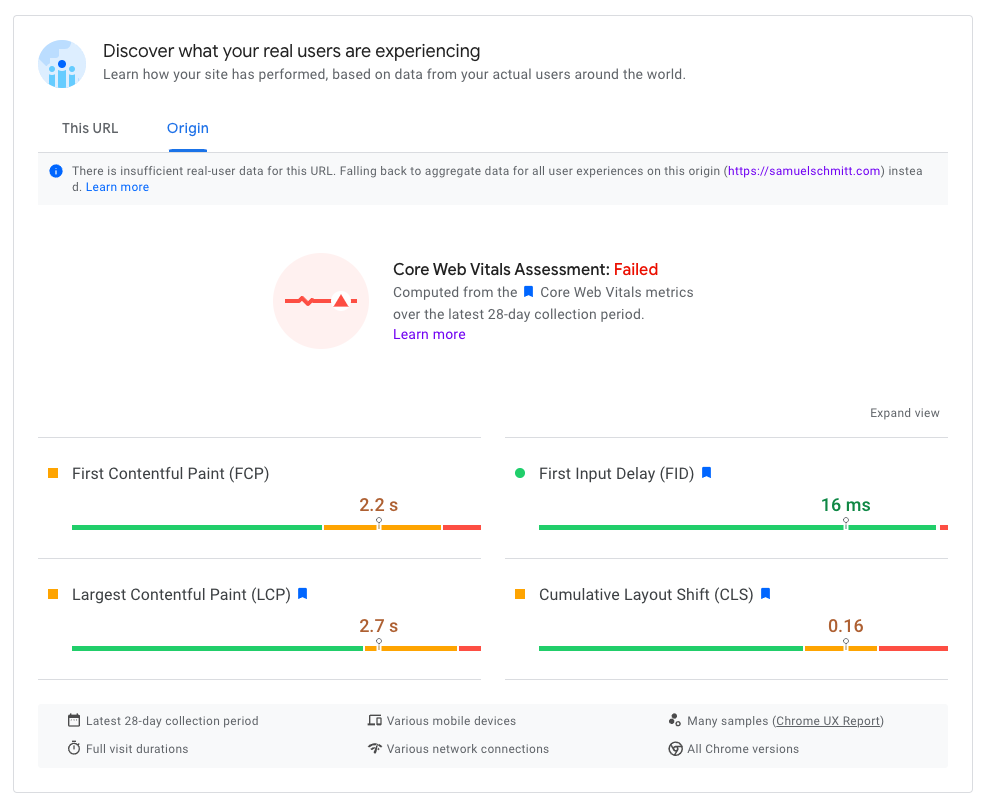This screenshot has width=993, height=808.
Task: Click the blue info icon in the banner
Action: tap(56, 171)
